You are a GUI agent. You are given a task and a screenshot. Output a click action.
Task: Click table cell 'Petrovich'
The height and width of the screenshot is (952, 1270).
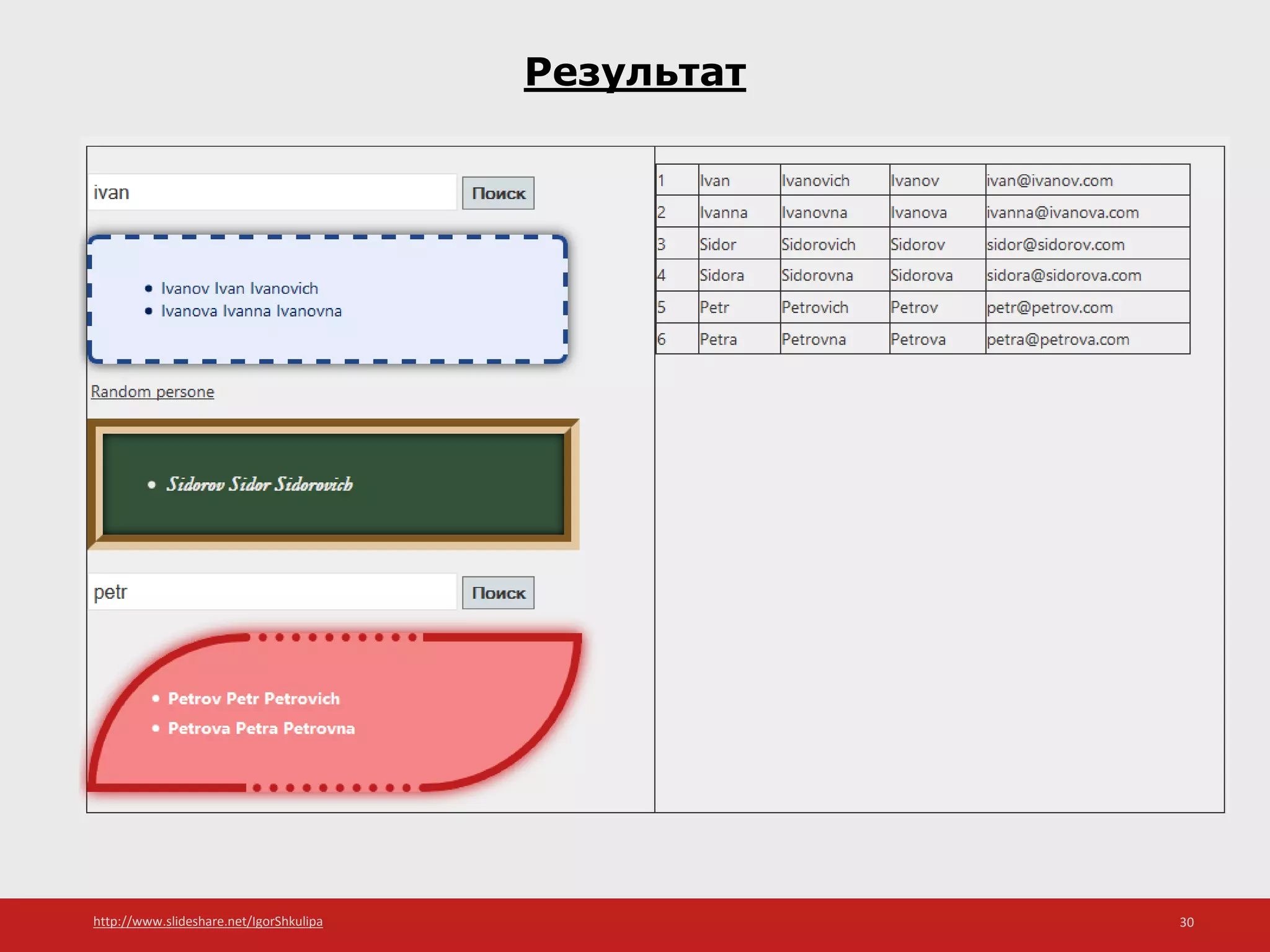835,307
